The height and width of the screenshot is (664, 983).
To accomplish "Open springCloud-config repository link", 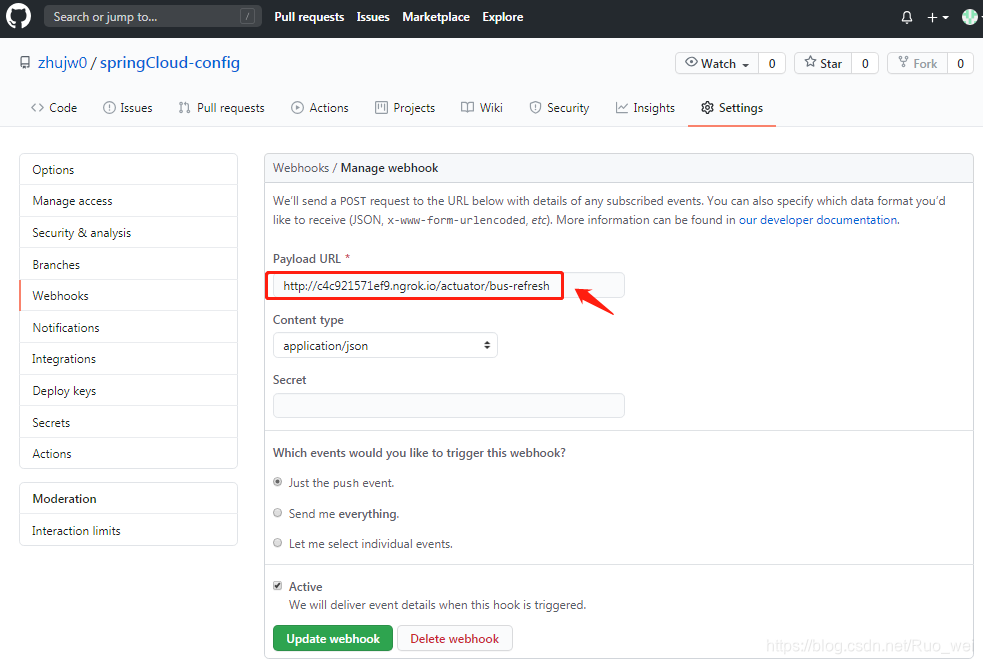I will click(x=170, y=63).
